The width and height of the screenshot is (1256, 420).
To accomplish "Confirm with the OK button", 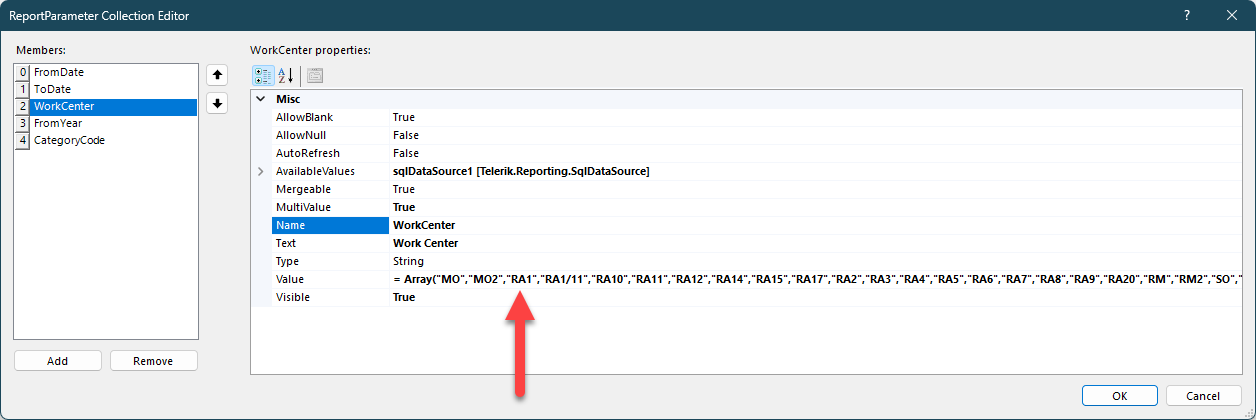I will point(1119,395).
